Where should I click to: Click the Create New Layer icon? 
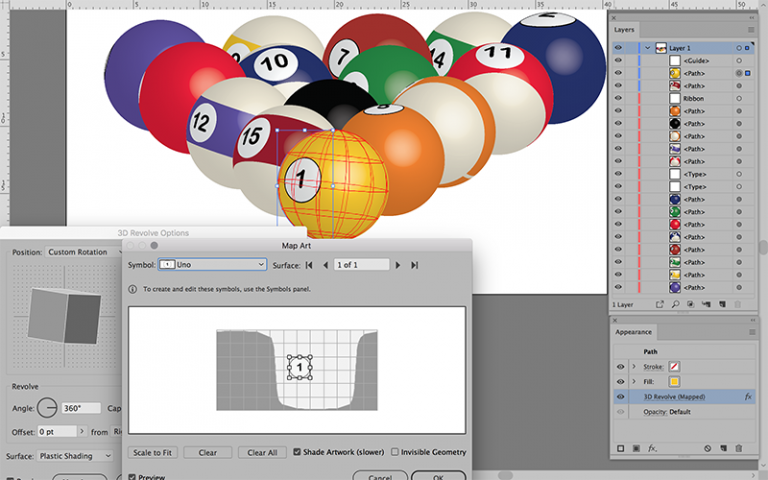722,304
